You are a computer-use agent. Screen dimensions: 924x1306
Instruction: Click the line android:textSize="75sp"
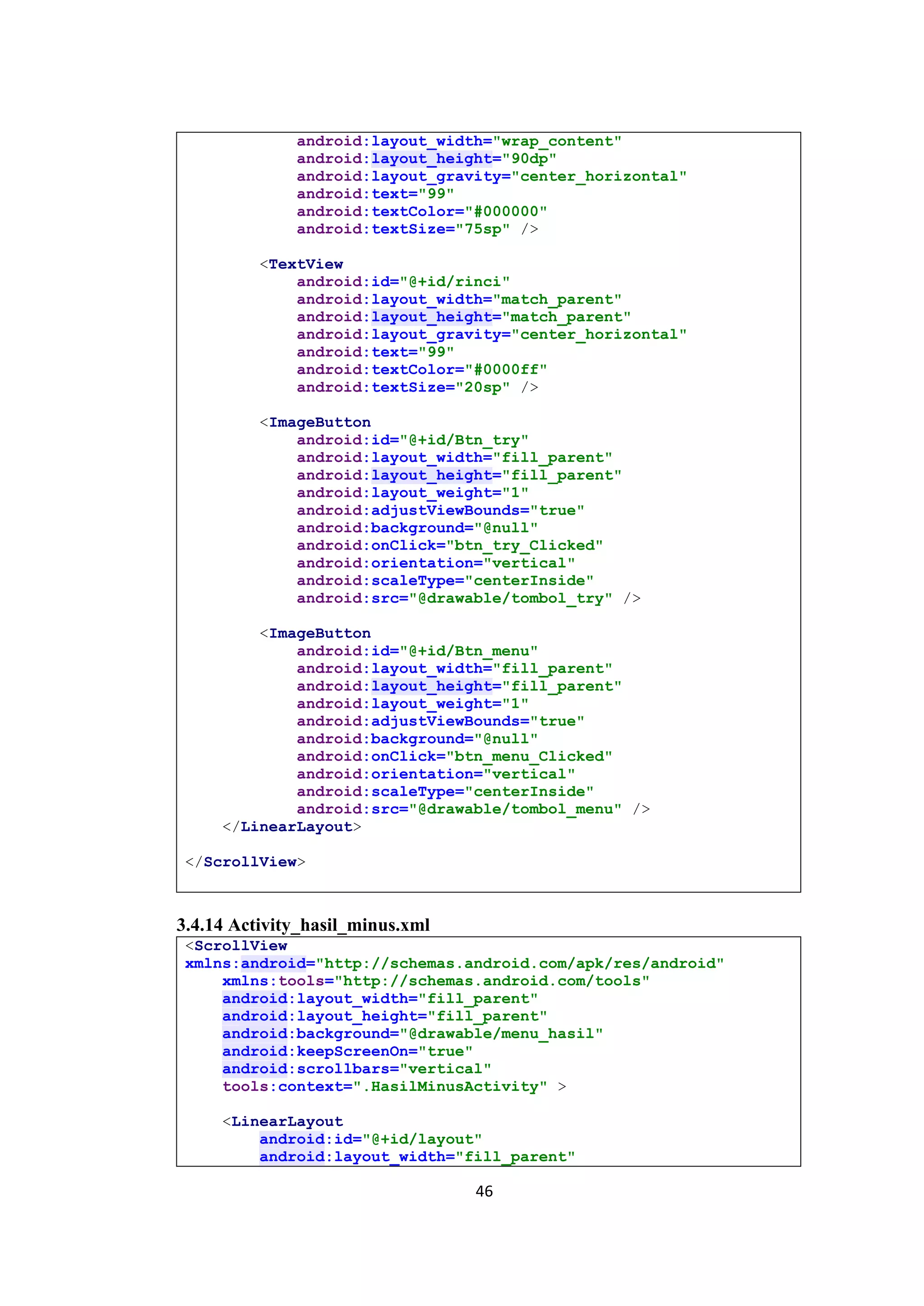click(x=417, y=229)
